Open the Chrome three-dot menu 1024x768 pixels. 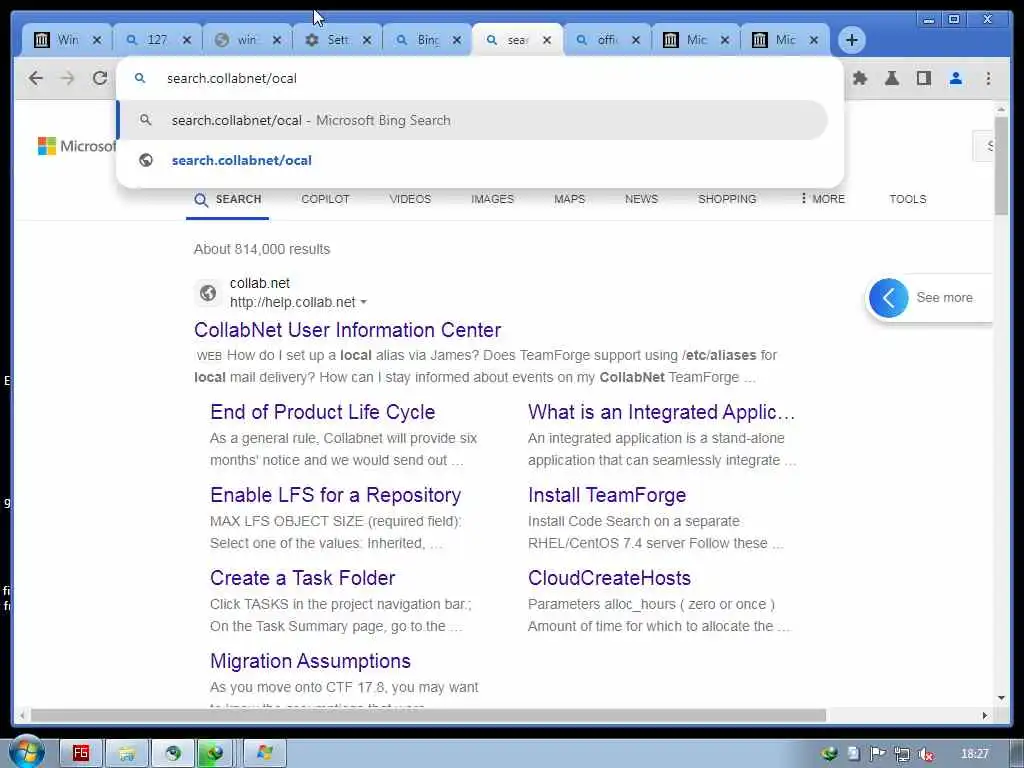988,78
